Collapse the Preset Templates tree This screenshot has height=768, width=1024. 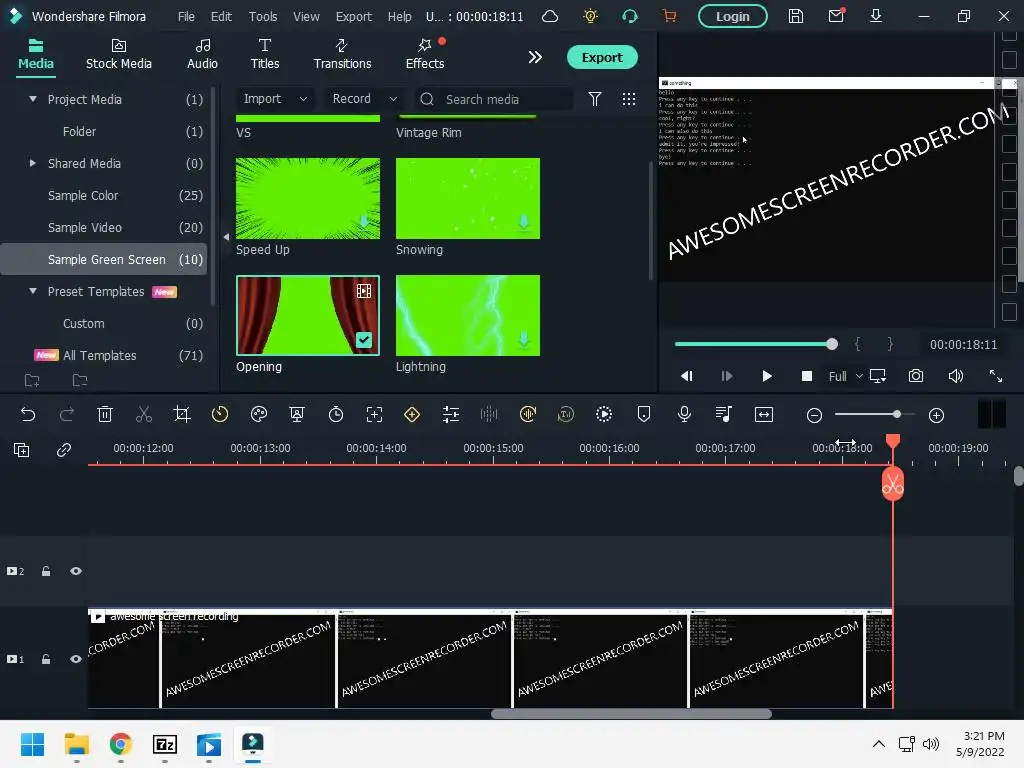[33, 291]
